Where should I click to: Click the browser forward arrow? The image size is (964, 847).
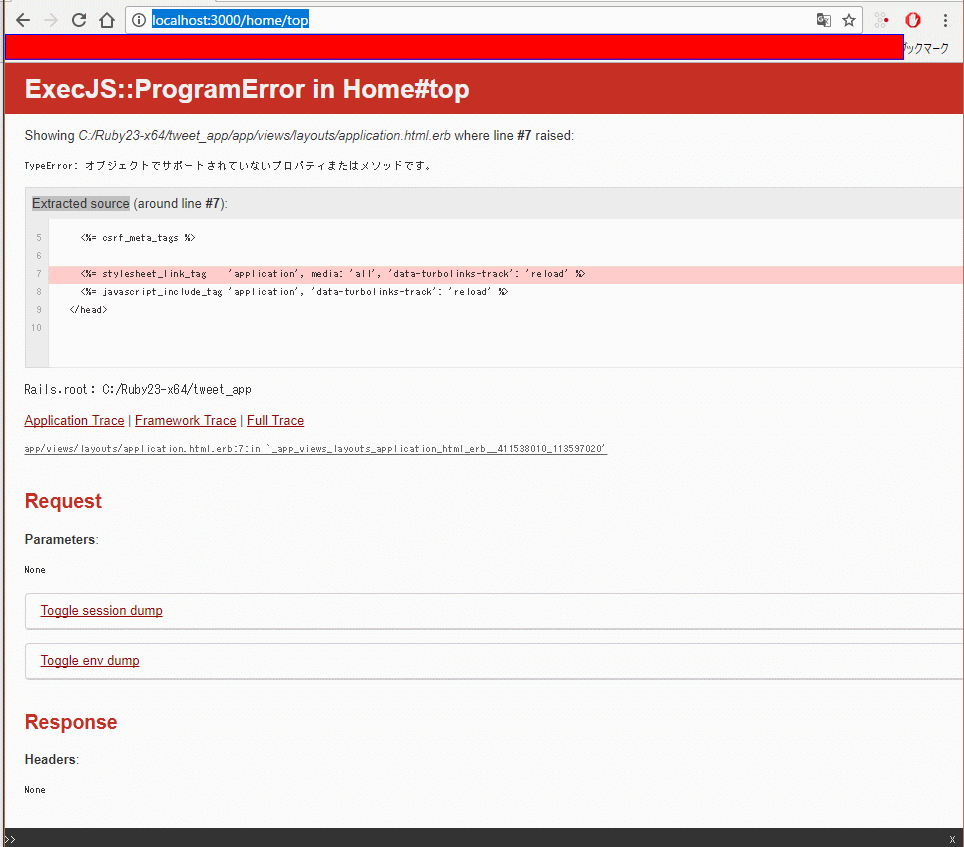[51, 20]
